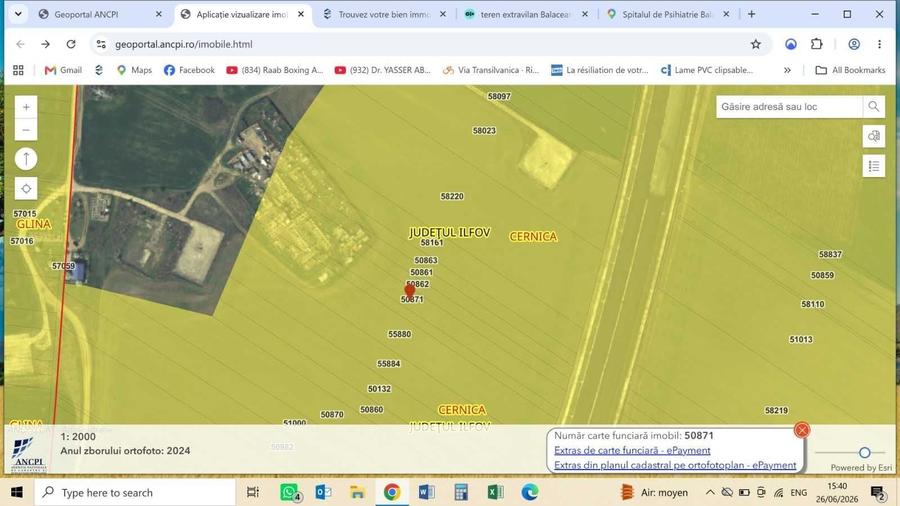900x506 pixels.
Task: Open the map legend list button
Action: [x=874, y=166]
